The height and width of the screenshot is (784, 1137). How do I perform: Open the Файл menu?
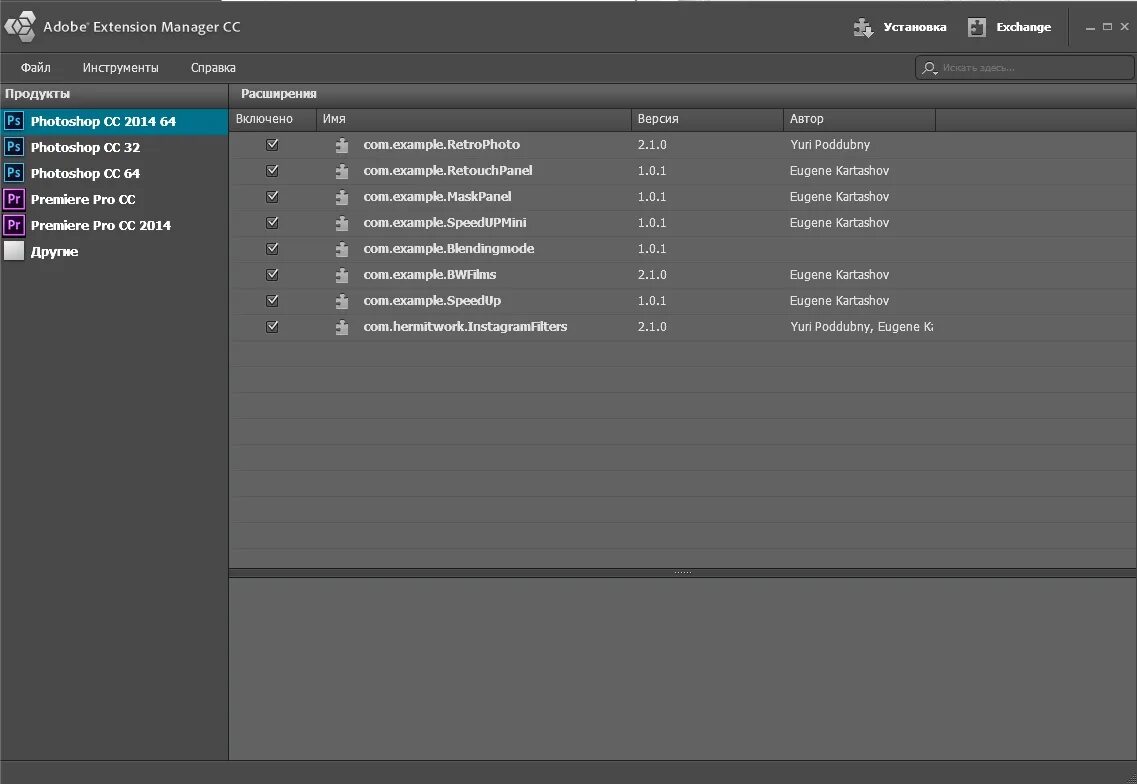[36, 67]
